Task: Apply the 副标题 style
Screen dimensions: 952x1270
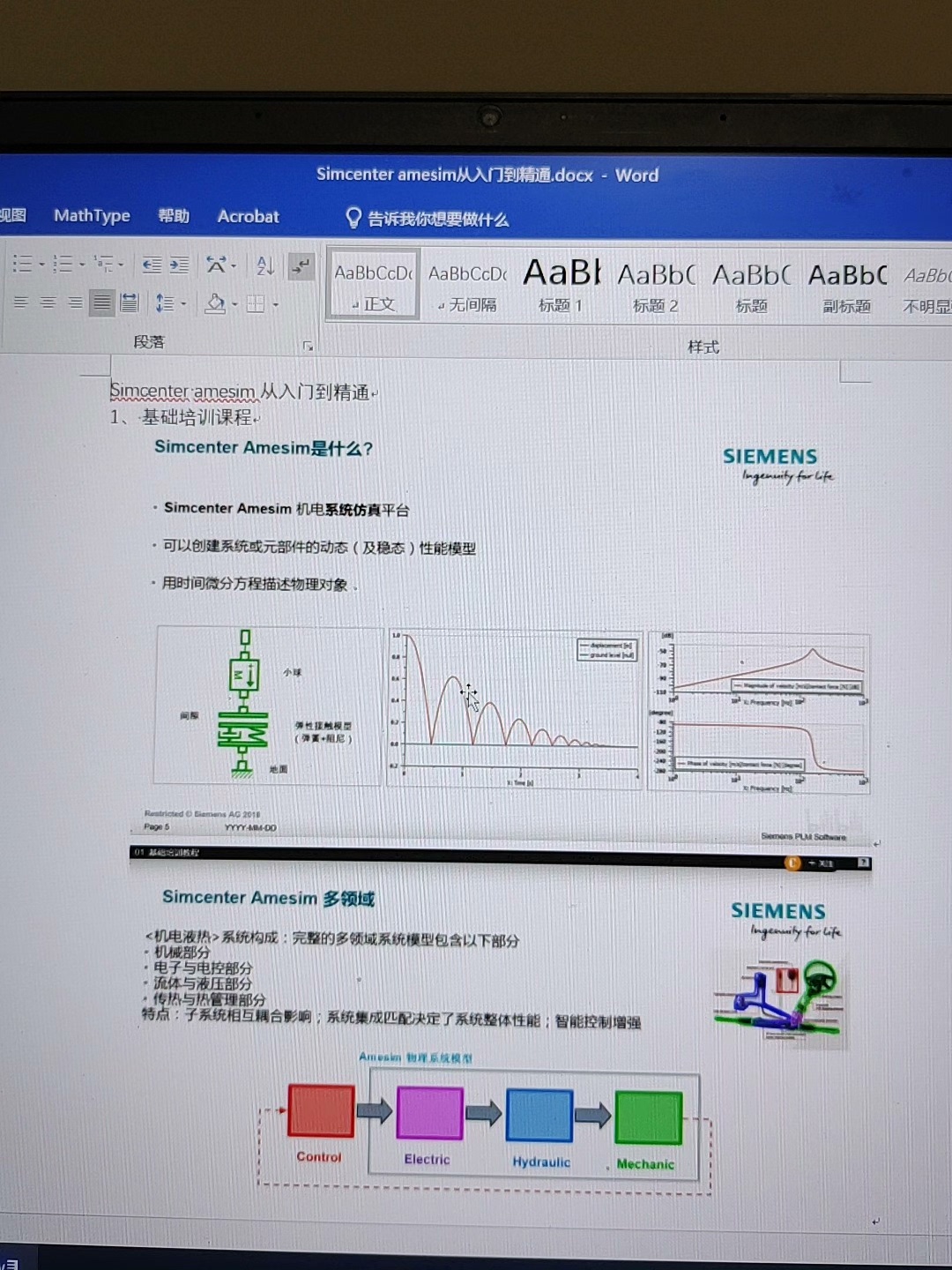Action: [847, 288]
